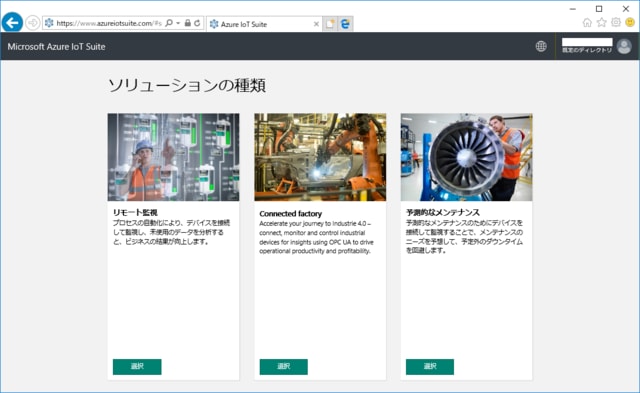Click the search magnifier in address bar
640x393 pixels.
point(169,23)
